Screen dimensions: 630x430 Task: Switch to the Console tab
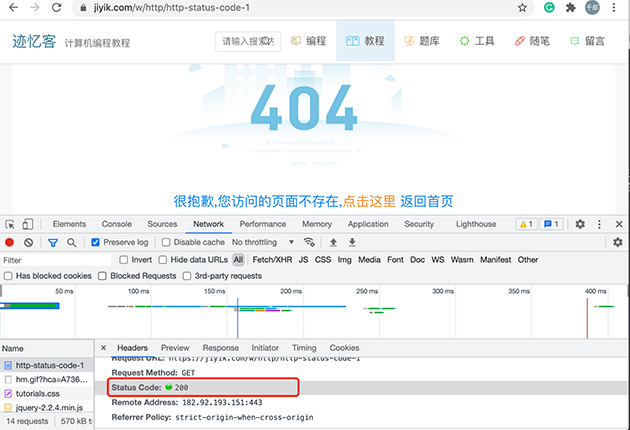(117, 224)
